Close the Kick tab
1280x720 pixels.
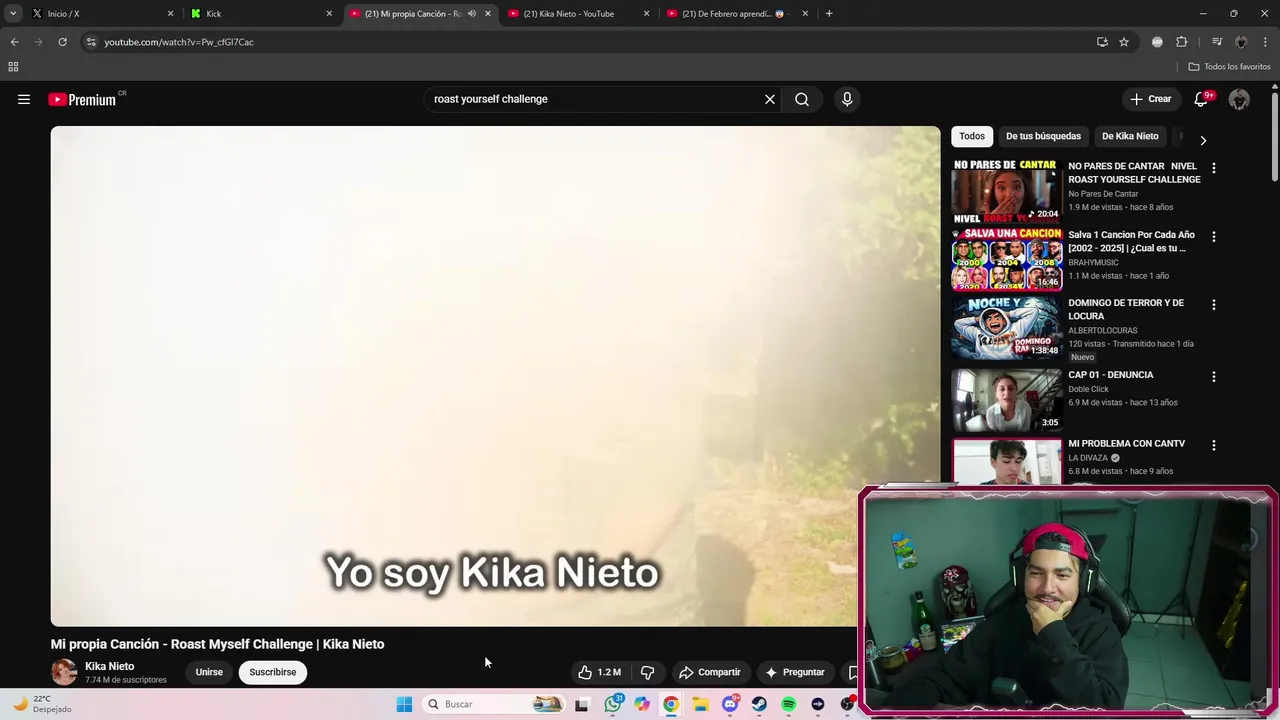329,14
